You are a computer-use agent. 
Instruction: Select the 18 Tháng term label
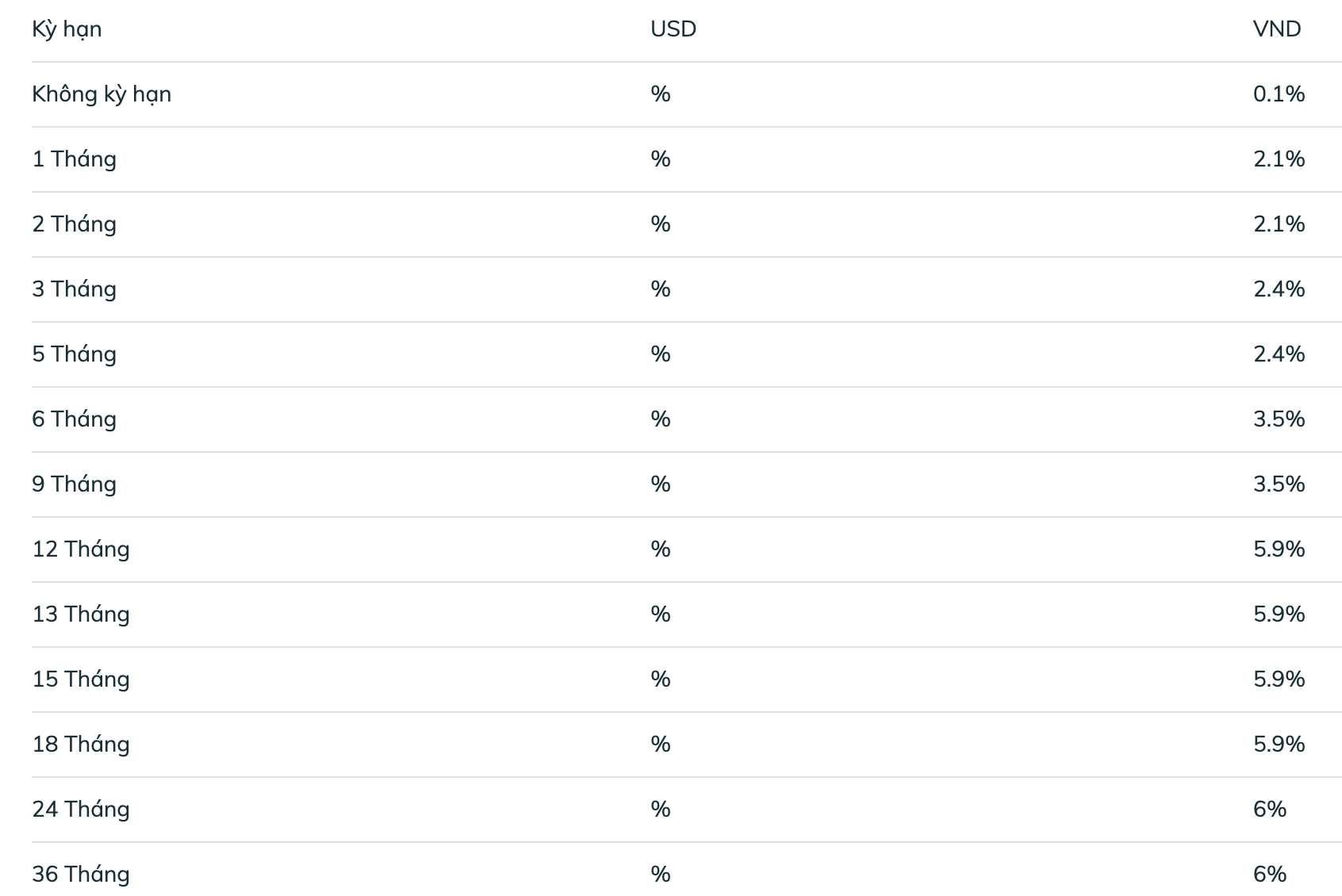point(81,745)
